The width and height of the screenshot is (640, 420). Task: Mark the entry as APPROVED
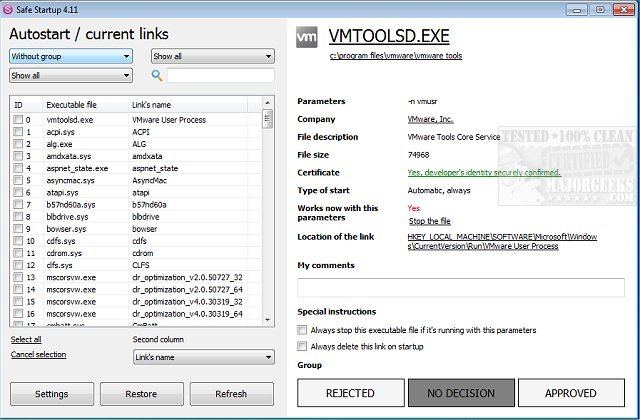click(571, 393)
